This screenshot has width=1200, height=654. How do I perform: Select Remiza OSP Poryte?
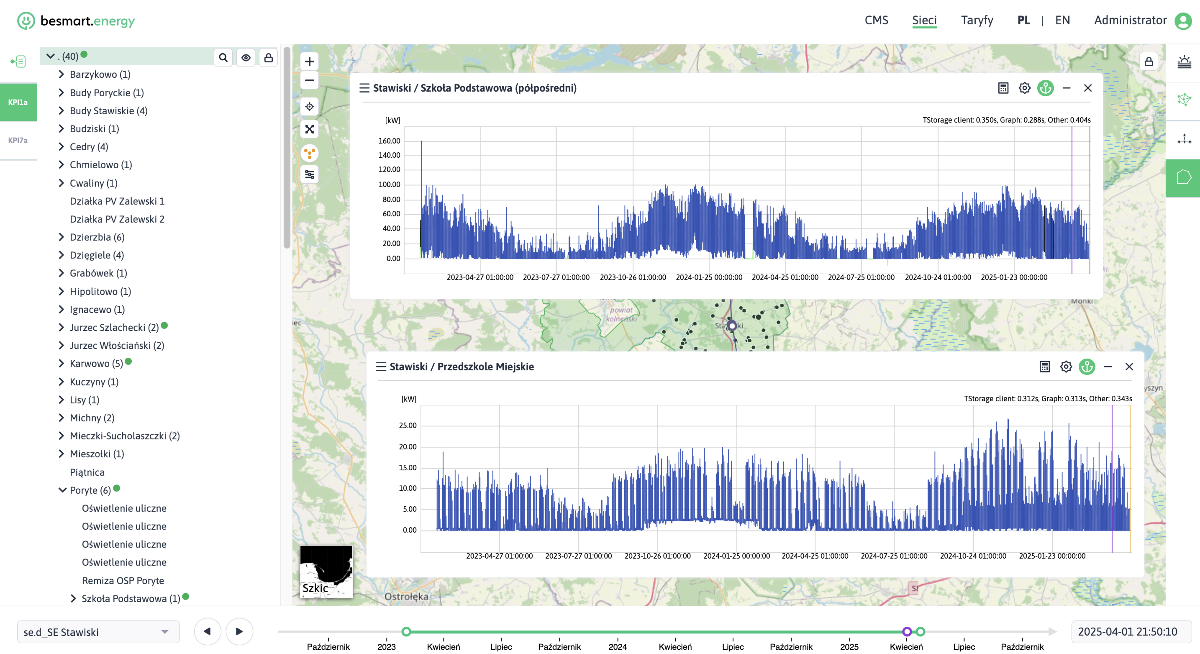pyautogui.click(x=123, y=580)
